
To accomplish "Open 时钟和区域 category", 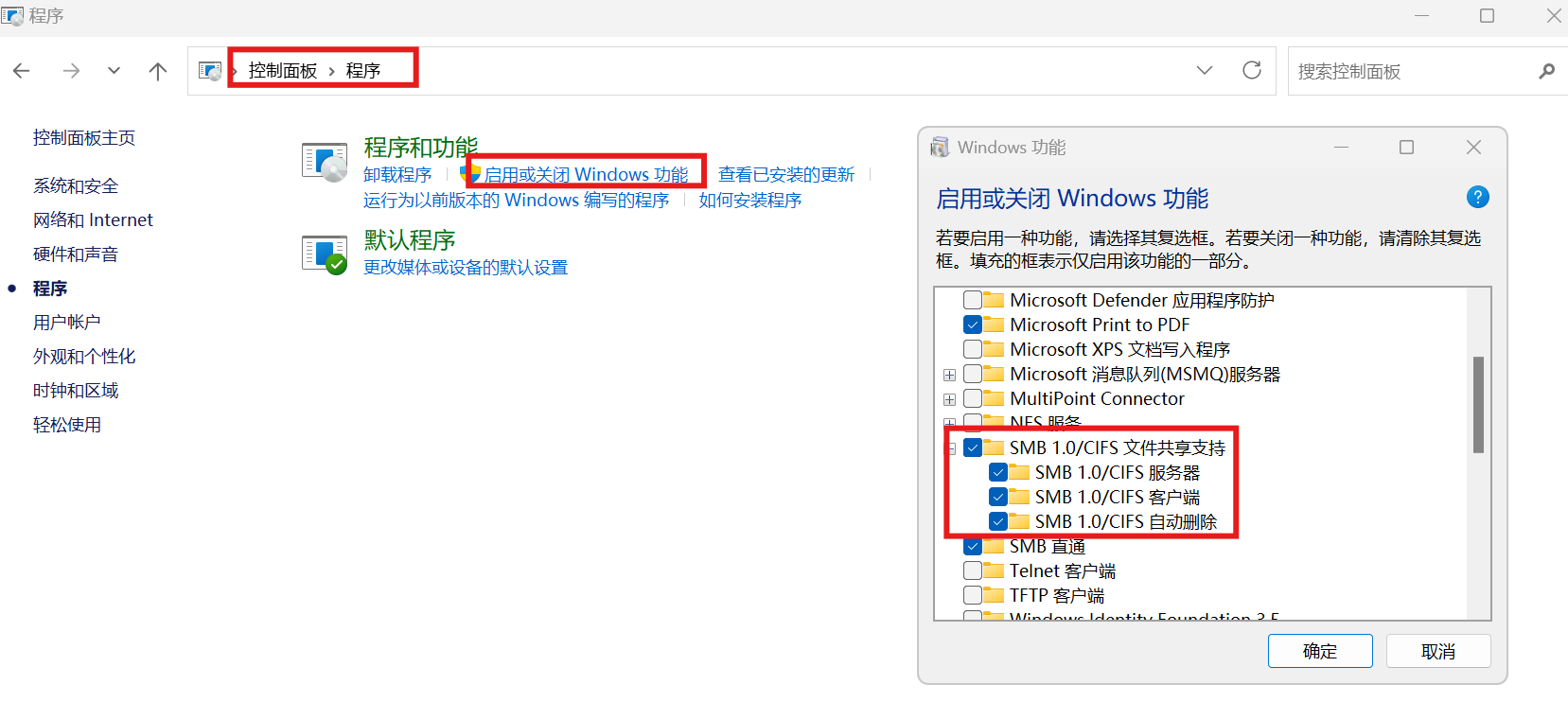I will [x=76, y=391].
